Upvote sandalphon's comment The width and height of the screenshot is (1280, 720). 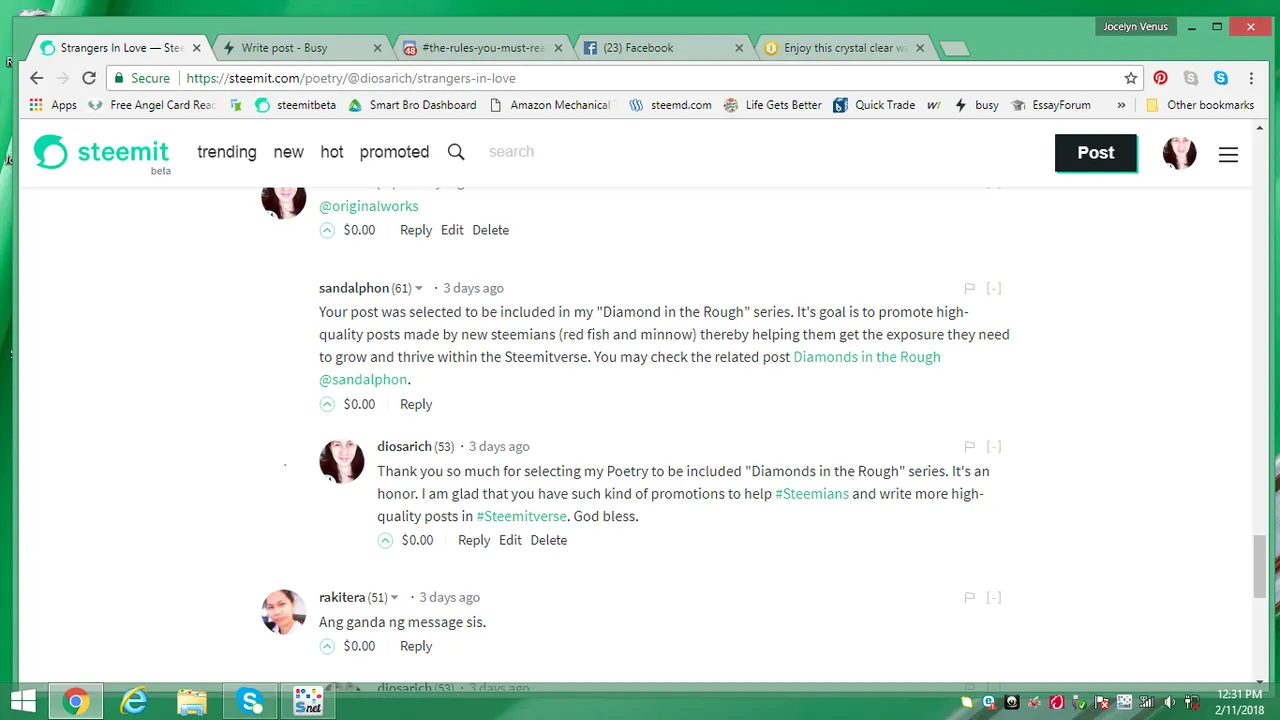click(327, 404)
